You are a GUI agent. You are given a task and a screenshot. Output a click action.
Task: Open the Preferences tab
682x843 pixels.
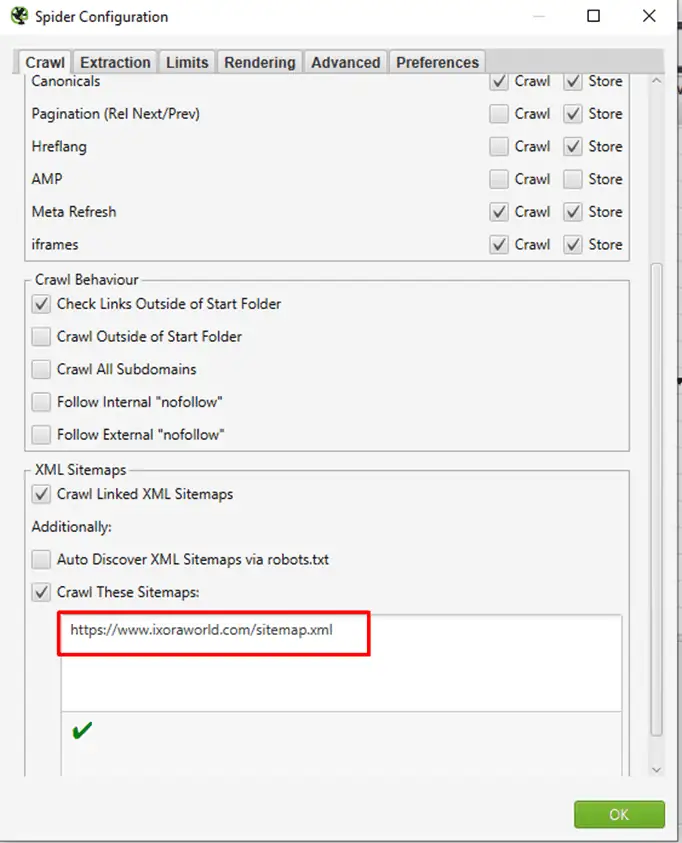(437, 62)
